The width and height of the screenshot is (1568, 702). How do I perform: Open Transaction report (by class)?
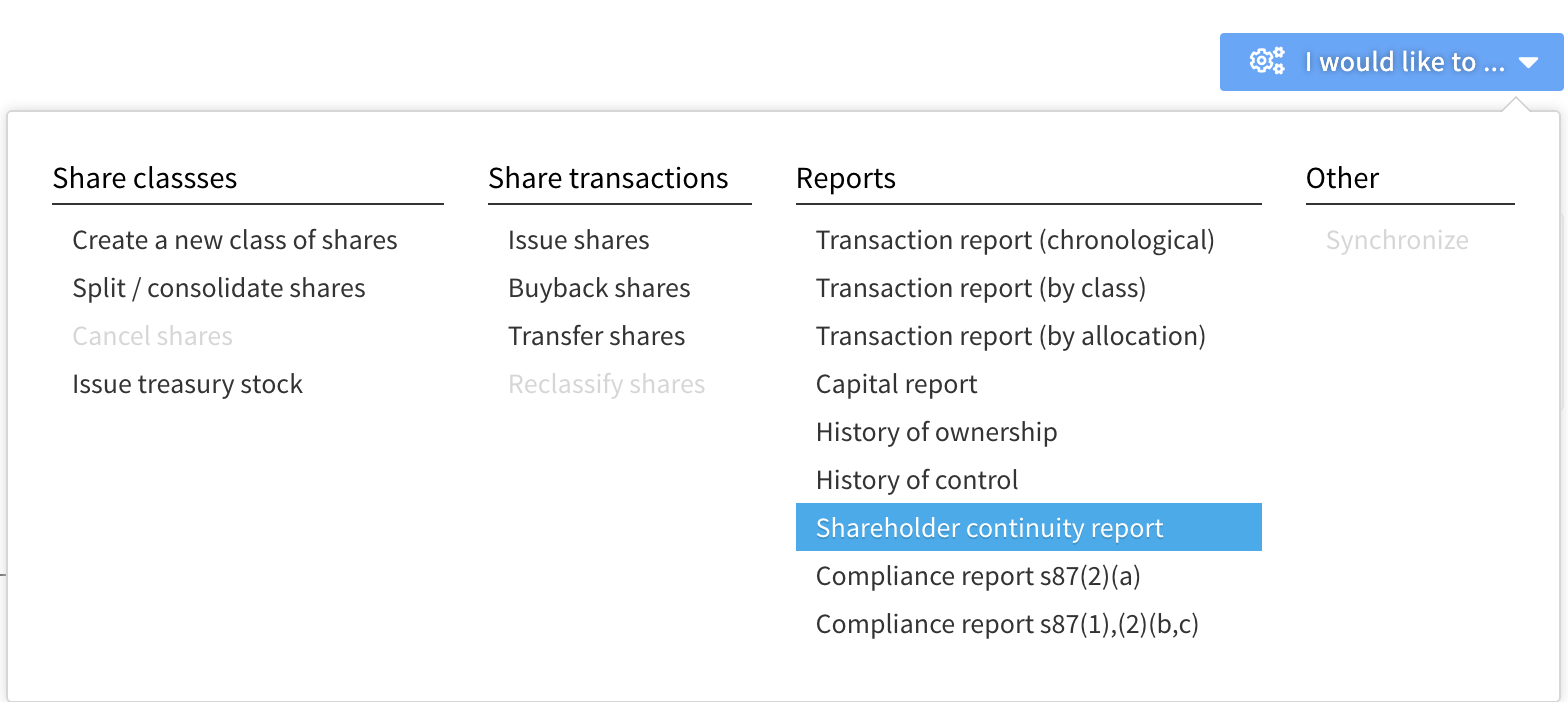tap(980, 288)
